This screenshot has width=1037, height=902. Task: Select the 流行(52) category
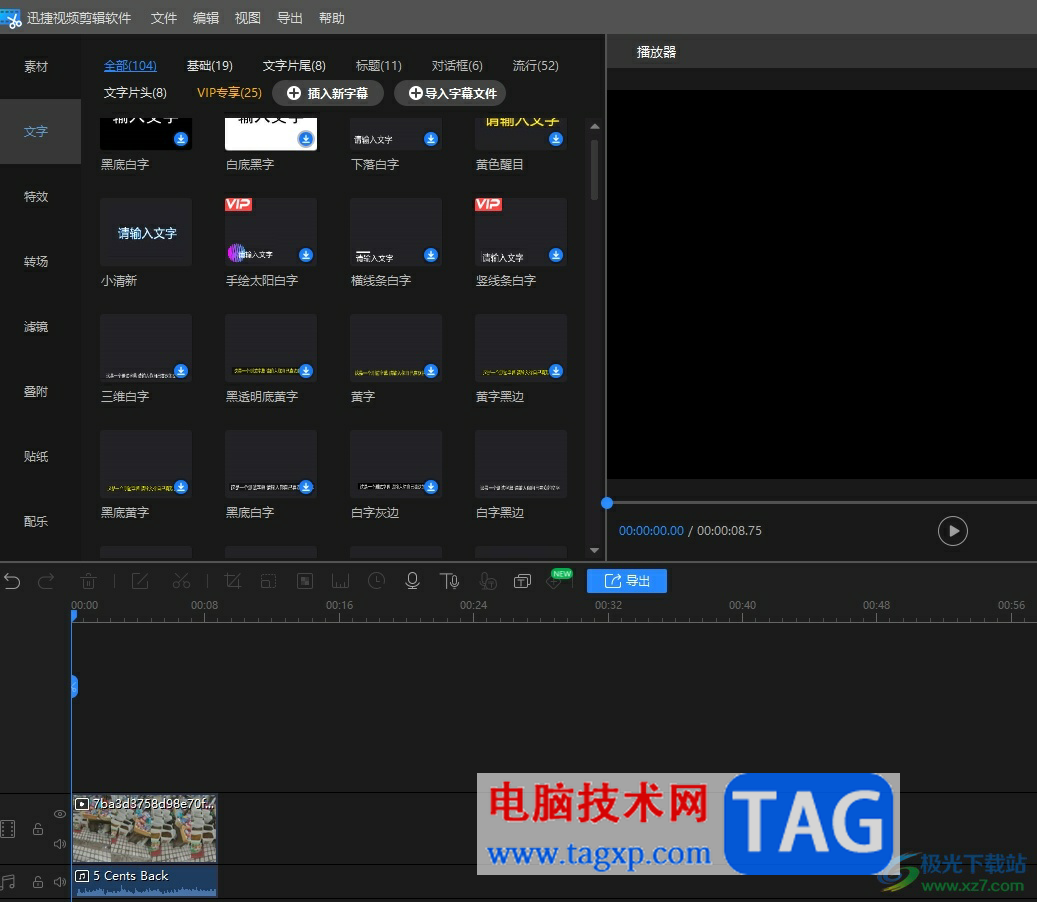click(536, 65)
